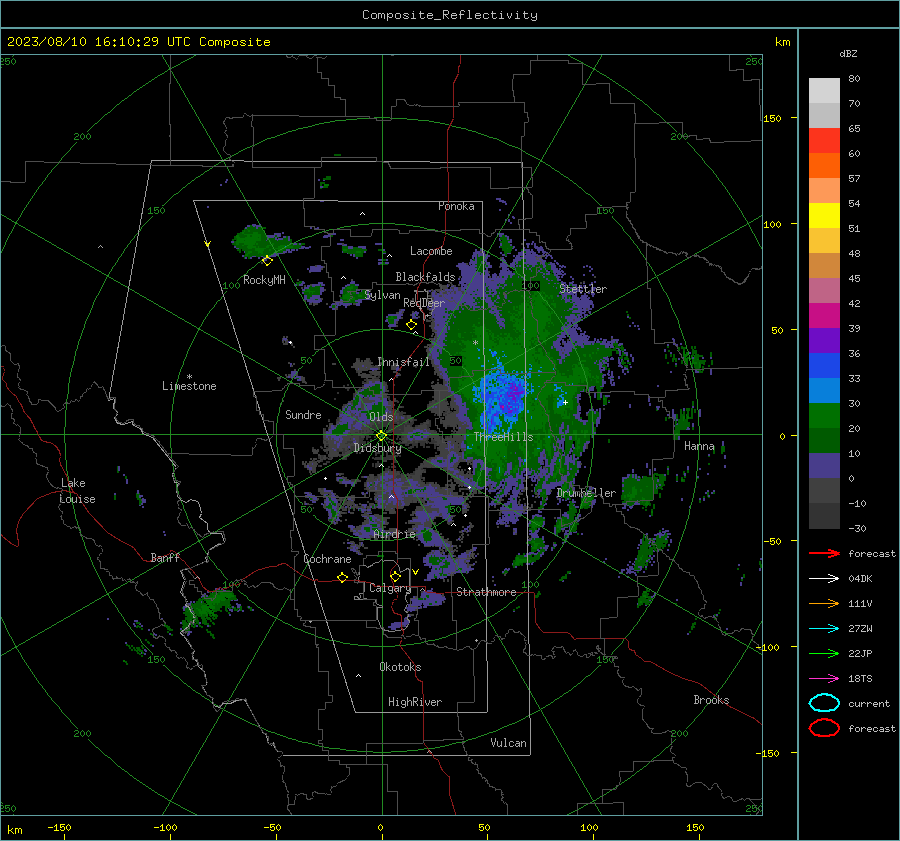Click the red forecast oval legend icon
Viewport: 900px width, 841px height.
click(824, 728)
